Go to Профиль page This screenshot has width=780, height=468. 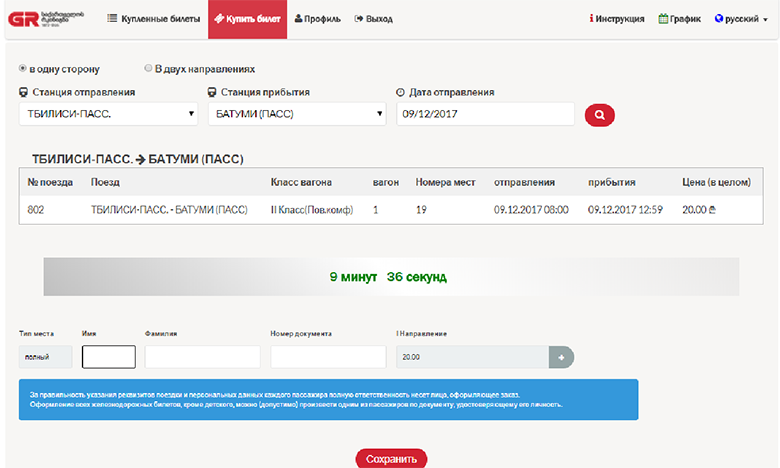pos(317,19)
